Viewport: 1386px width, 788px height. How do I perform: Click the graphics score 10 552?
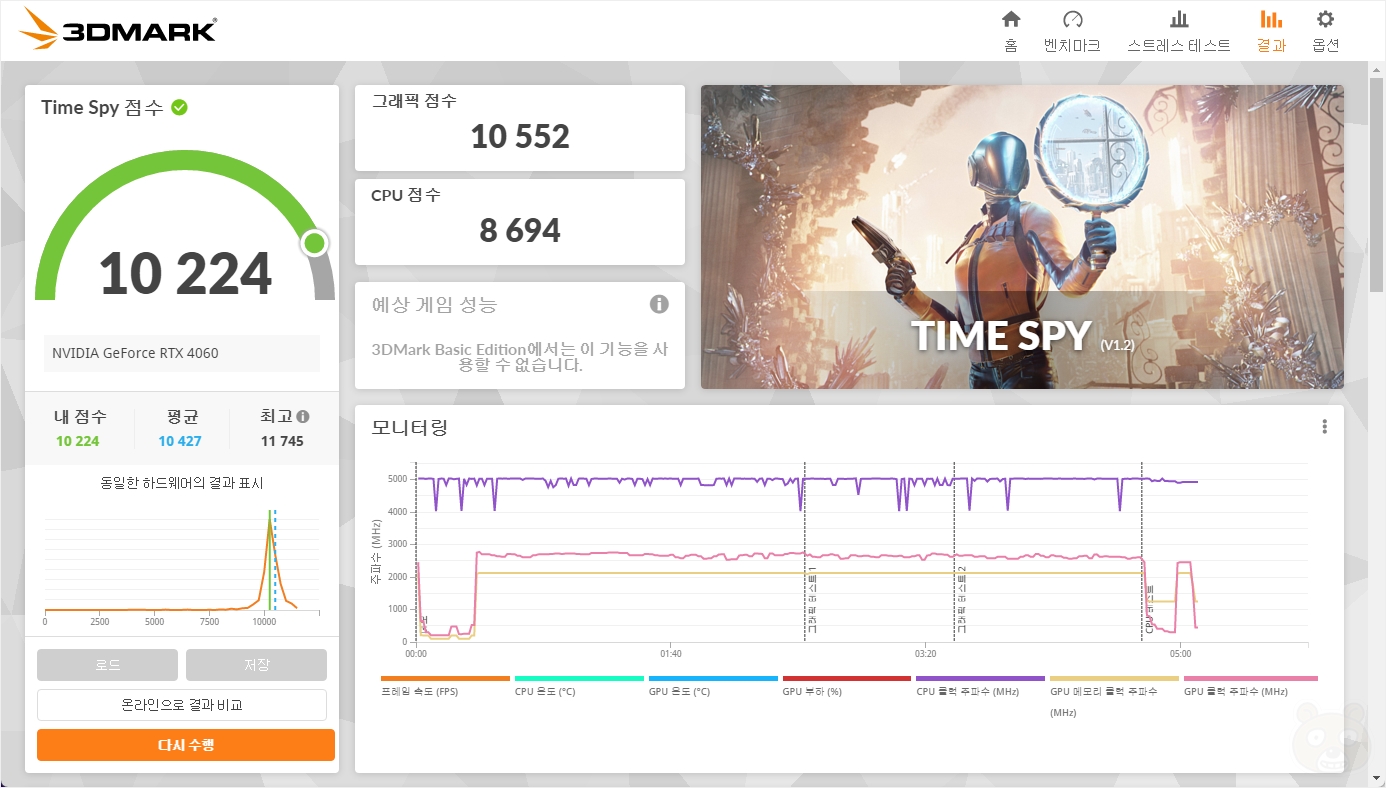520,136
